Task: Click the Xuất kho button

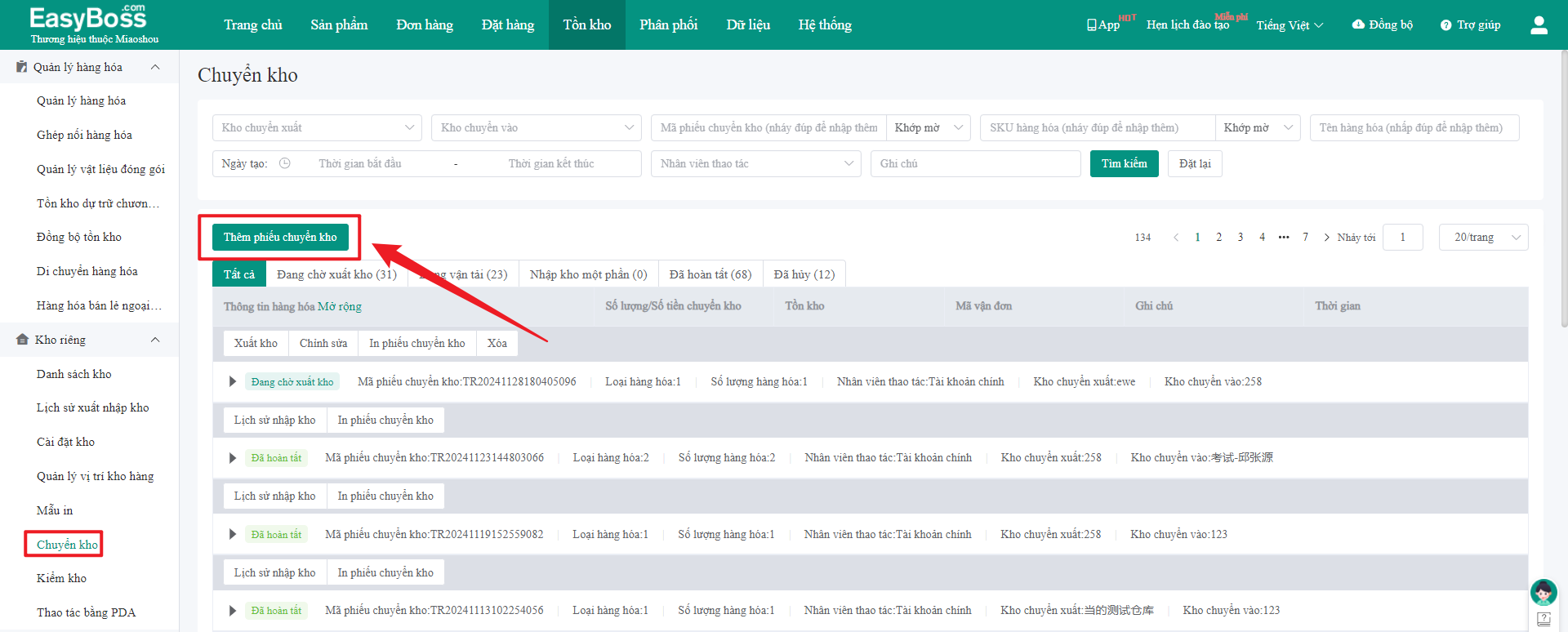Action: click(x=256, y=344)
